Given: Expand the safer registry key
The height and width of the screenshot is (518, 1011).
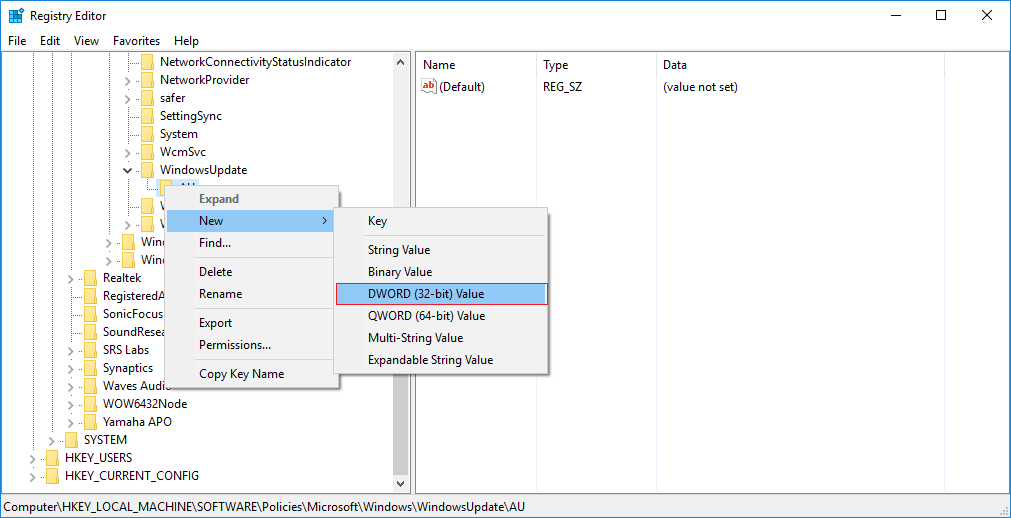Looking at the screenshot, I should [127, 98].
